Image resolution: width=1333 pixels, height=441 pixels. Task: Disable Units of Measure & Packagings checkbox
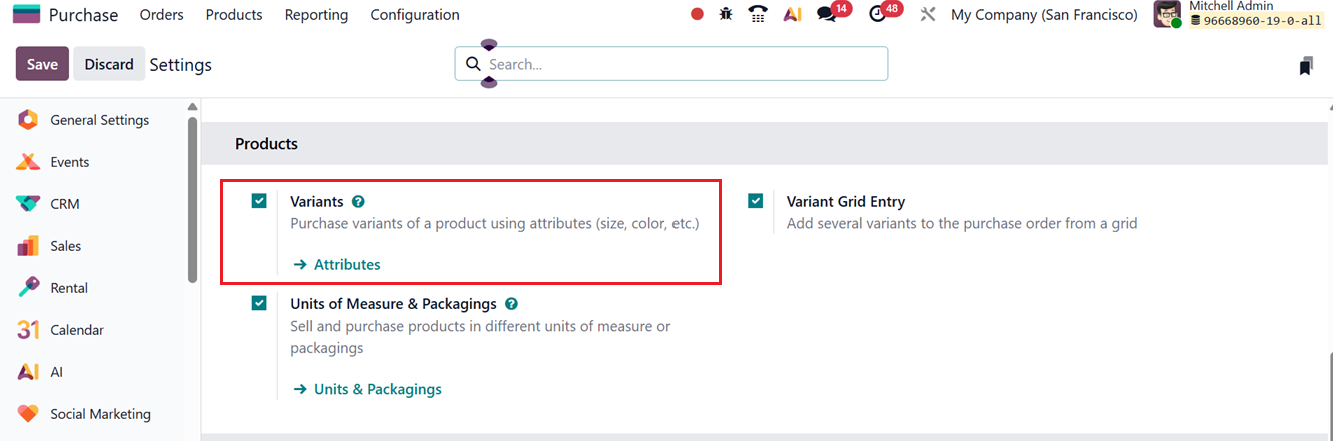pos(259,303)
